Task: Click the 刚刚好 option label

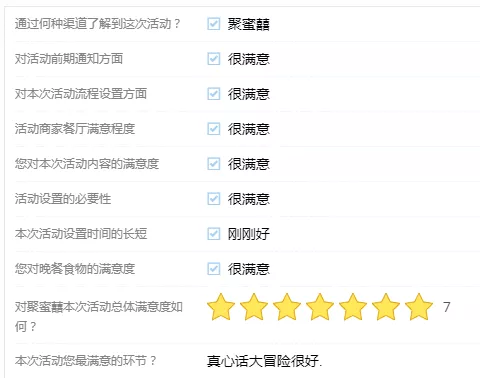Action: coord(249,234)
